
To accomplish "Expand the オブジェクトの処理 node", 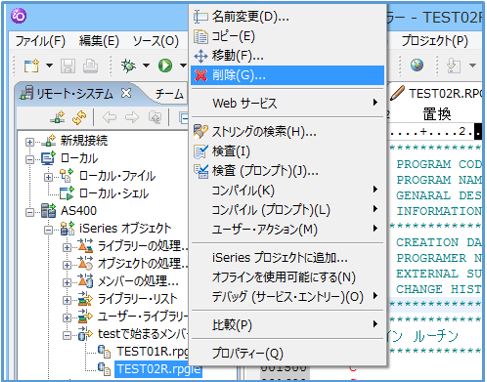I will (67, 265).
